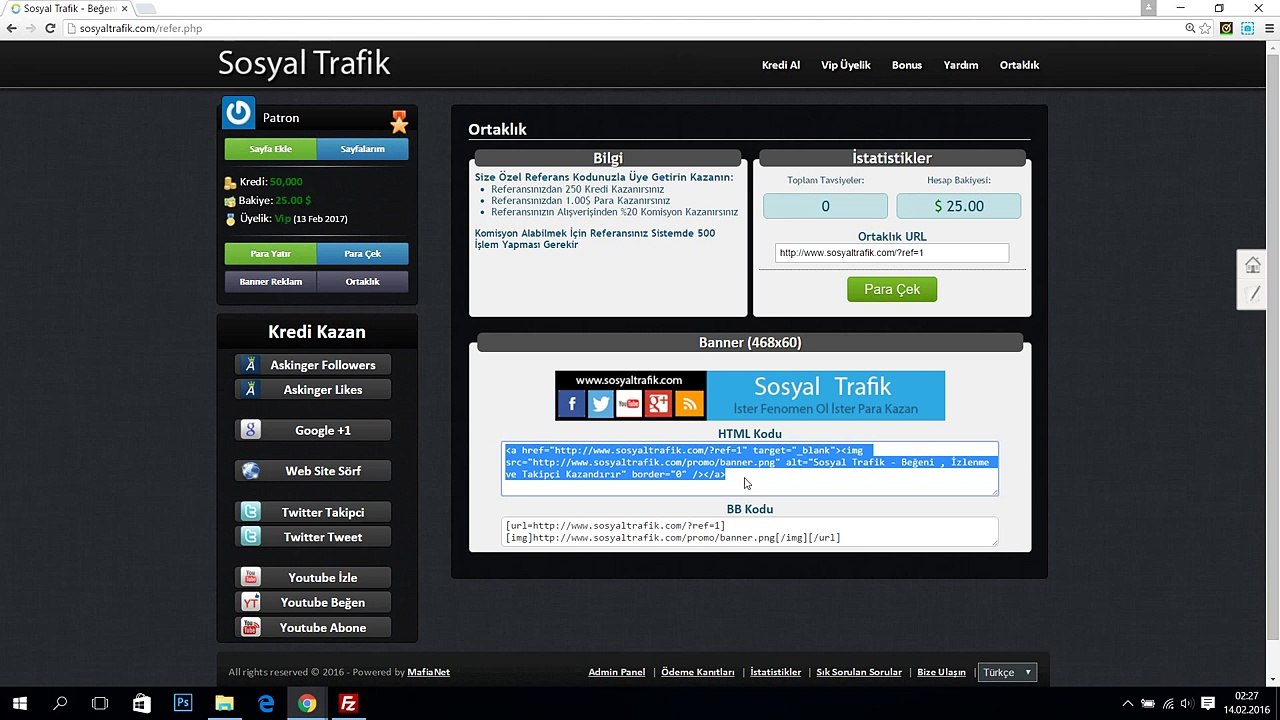Open Youtube Beğen in Kredi Kazan
This screenshot has height=720, width=1280.
coord(313,603)
